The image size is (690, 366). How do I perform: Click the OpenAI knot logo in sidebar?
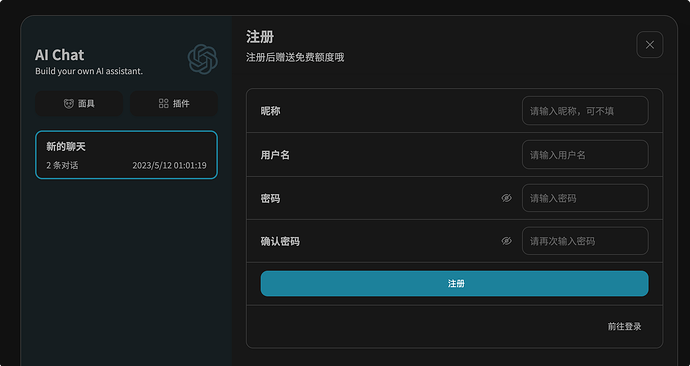coord(202,59)
